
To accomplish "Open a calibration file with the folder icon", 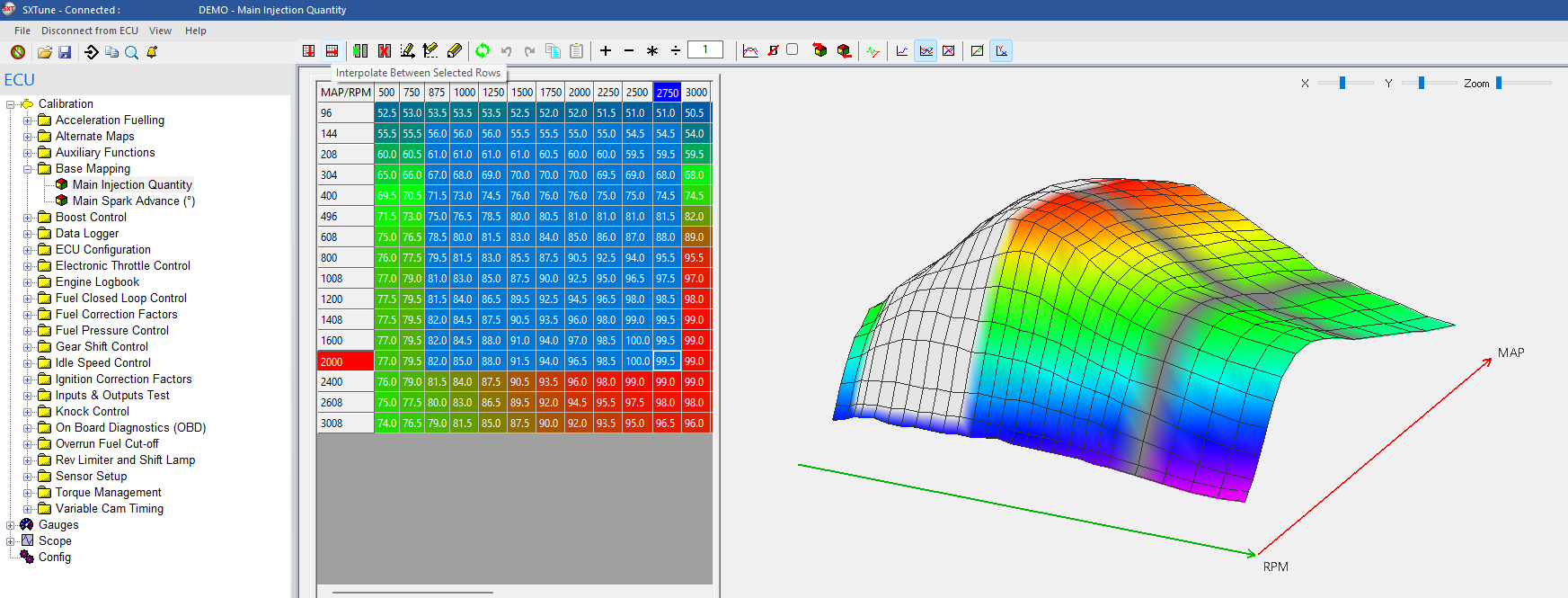I will click(x=44, y=52).
